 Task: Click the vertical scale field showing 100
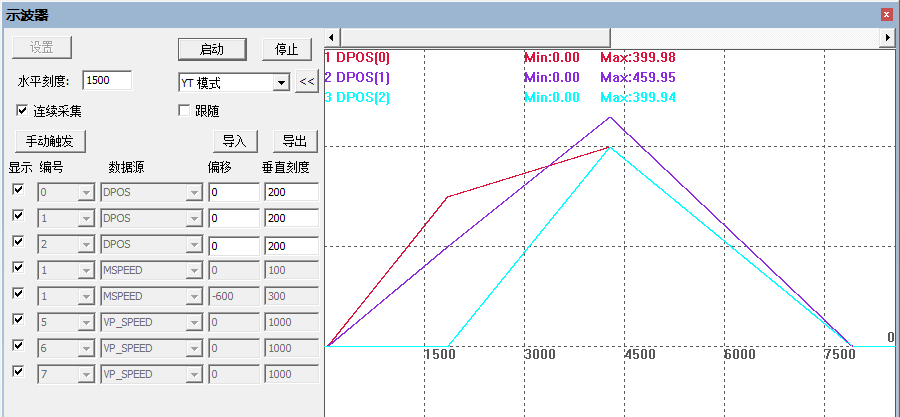(x=292, y=271)
